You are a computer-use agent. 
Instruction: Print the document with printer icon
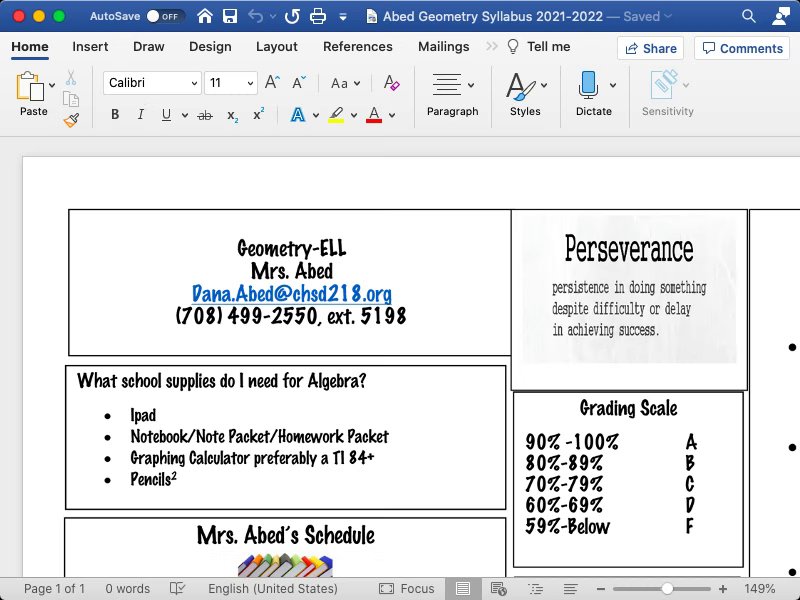[318, 16]
